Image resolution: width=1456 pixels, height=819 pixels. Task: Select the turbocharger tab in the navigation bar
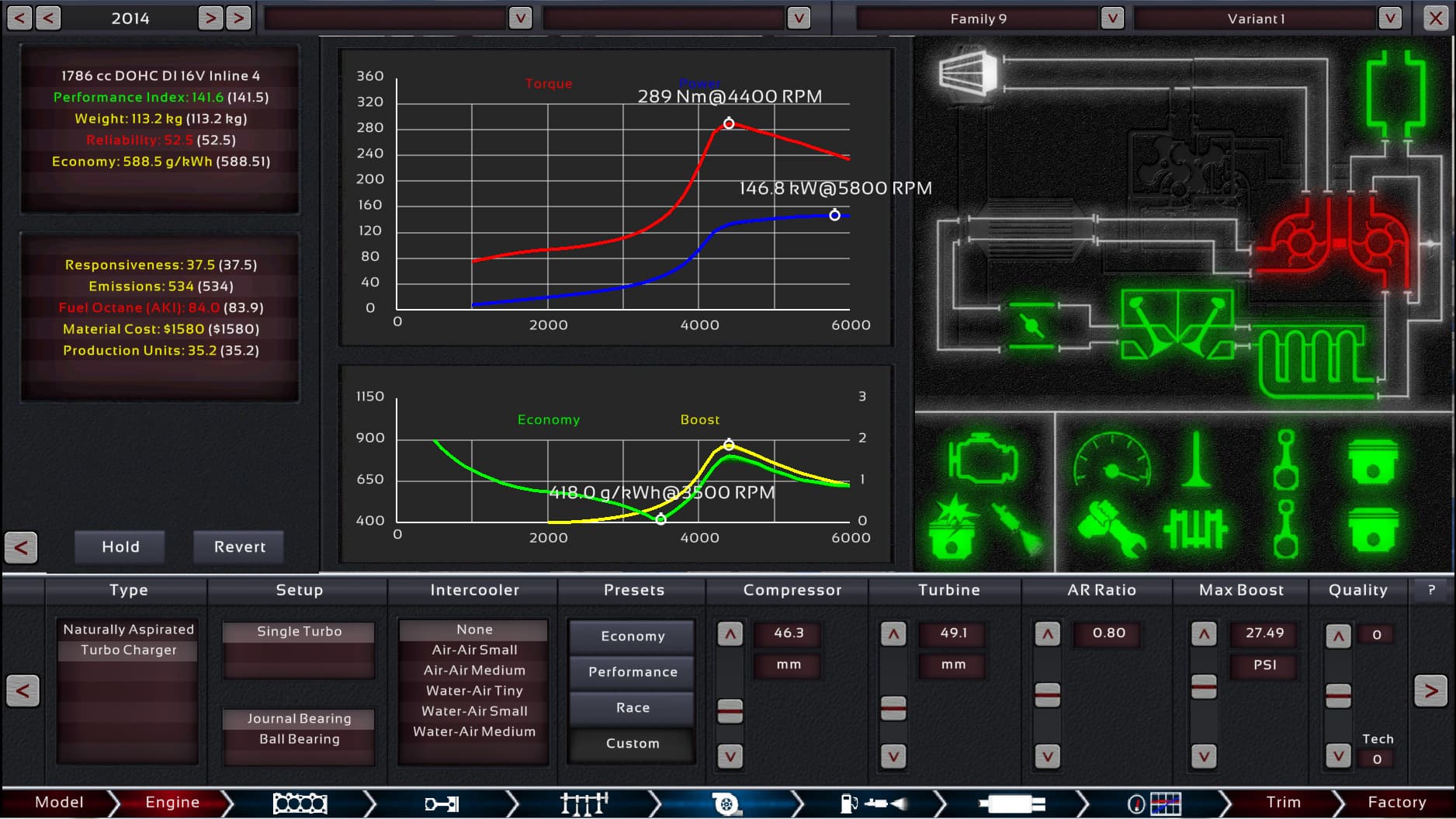[726, 803]
